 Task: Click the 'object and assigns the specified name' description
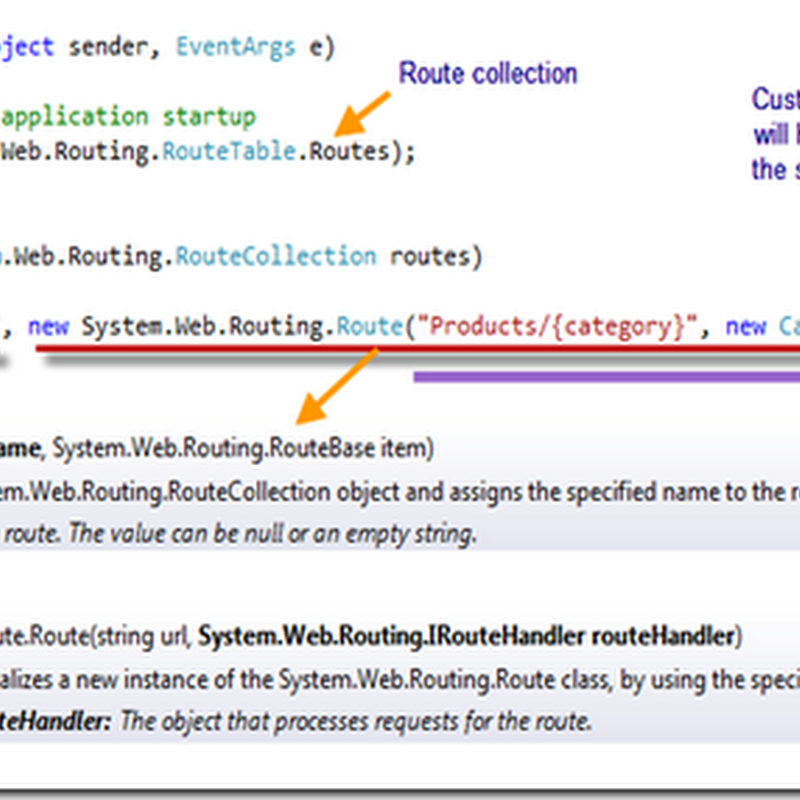coord(526,492)
